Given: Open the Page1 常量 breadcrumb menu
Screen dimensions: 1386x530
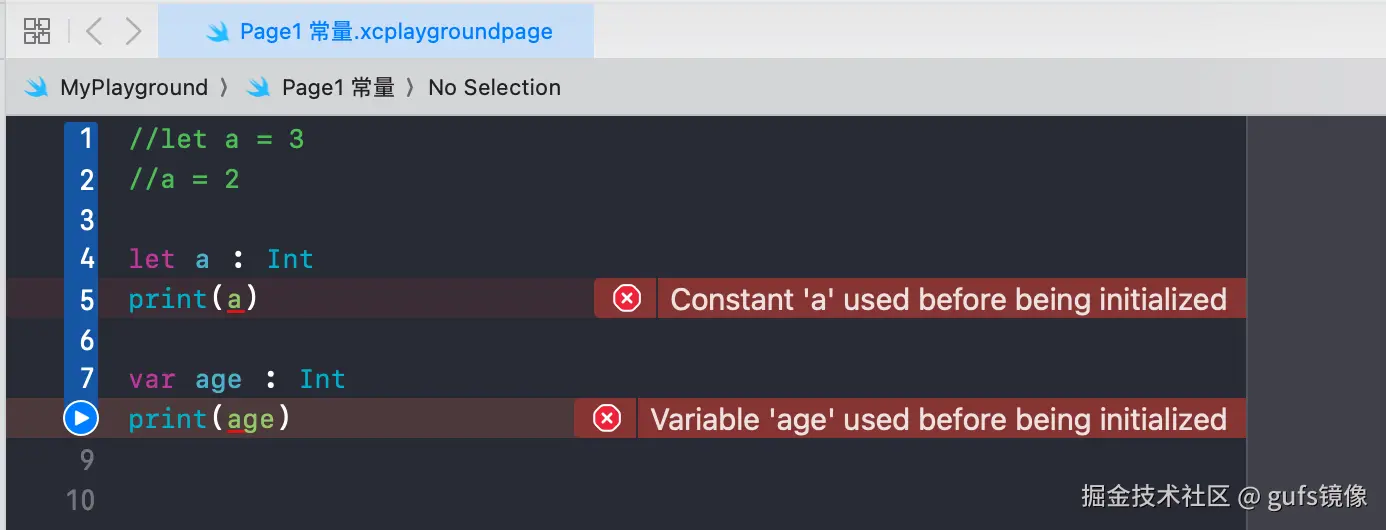Looking at the screenshot, I should (x=338, y=88).
